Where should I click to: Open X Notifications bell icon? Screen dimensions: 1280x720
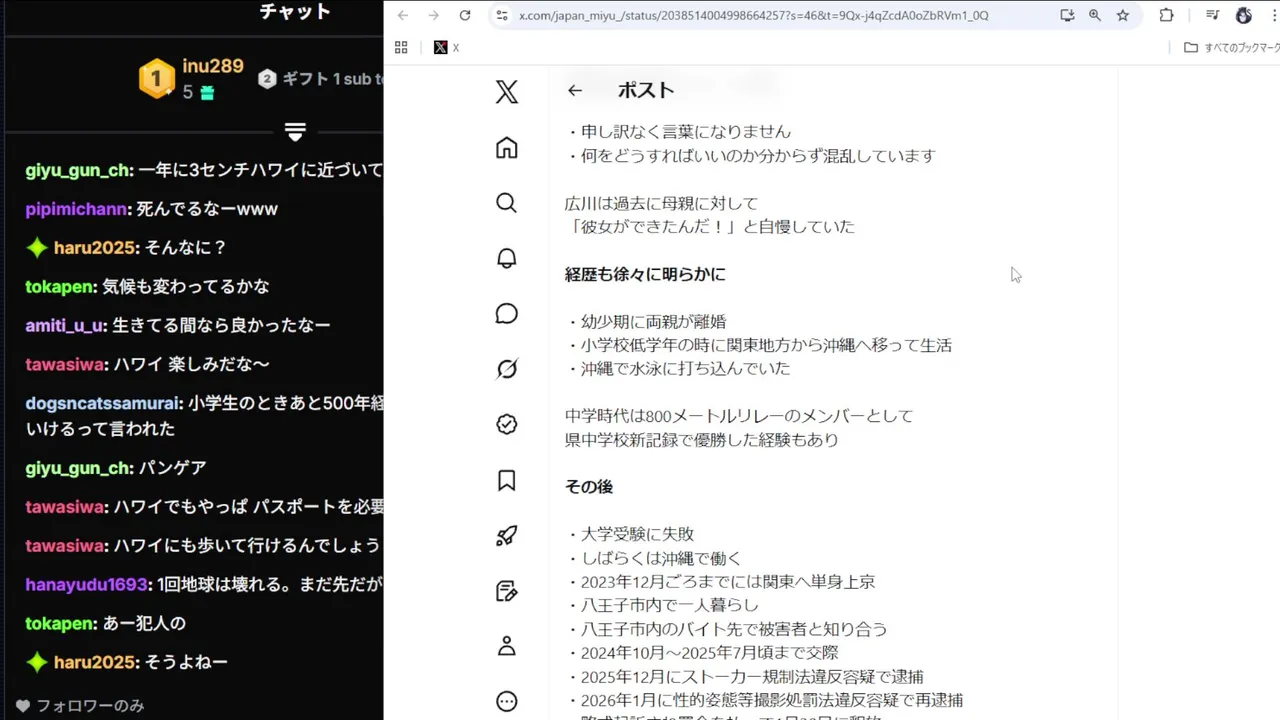(507, 258)
